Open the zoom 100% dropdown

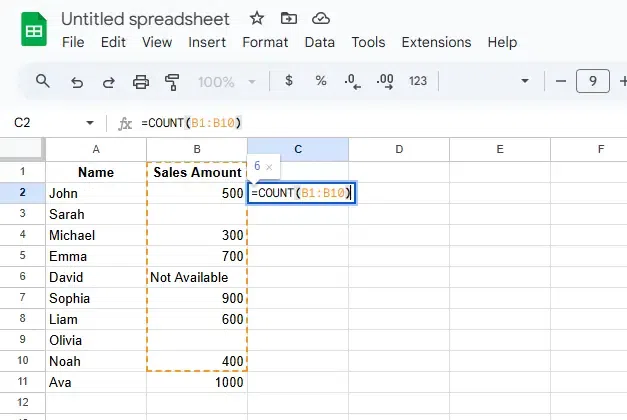227,82
